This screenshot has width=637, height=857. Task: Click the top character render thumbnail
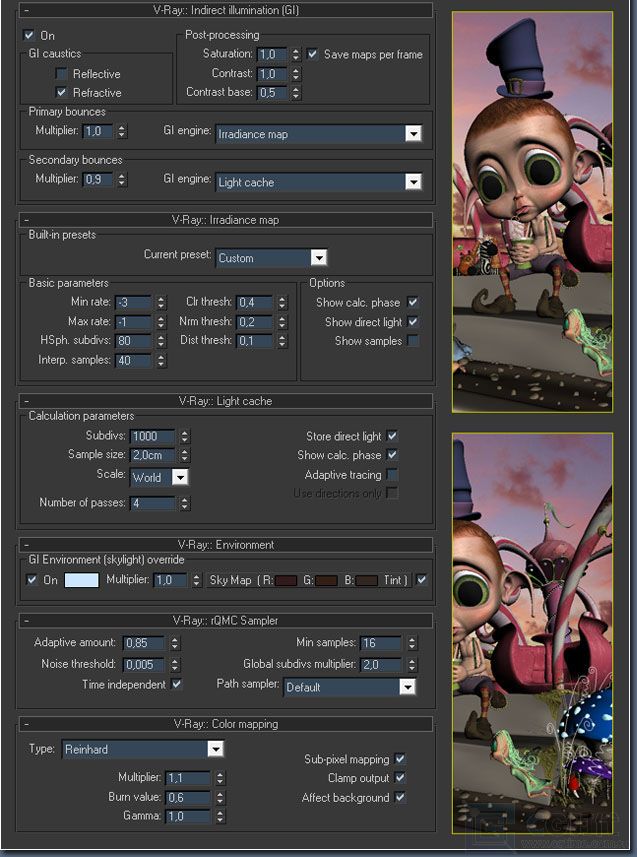(x=533, y=212)
